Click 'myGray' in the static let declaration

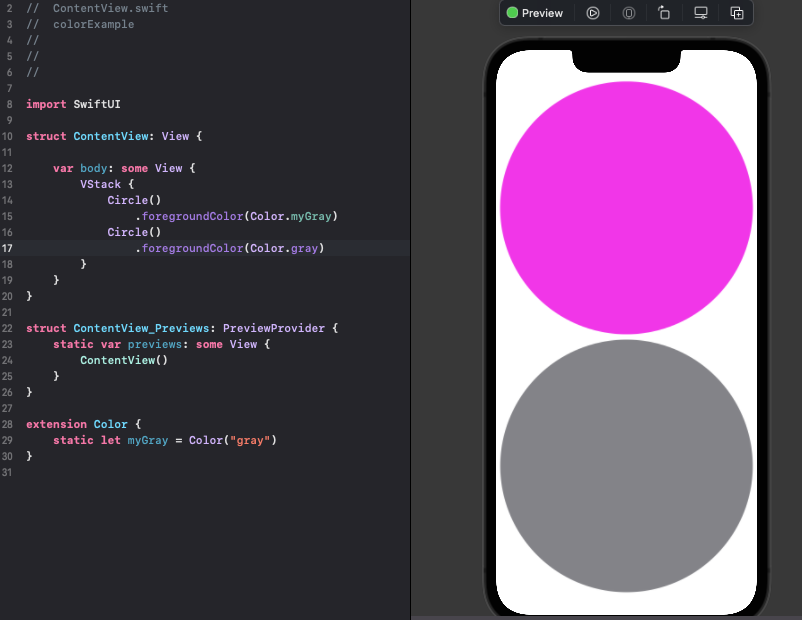point(147,440)
